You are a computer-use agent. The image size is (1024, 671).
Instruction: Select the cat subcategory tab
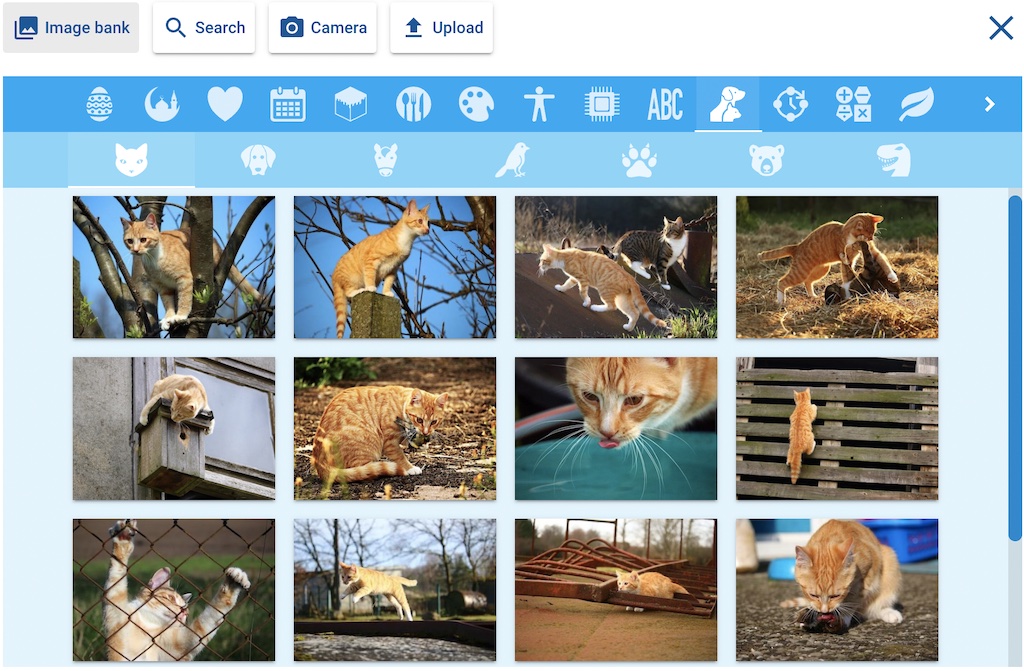131,160
